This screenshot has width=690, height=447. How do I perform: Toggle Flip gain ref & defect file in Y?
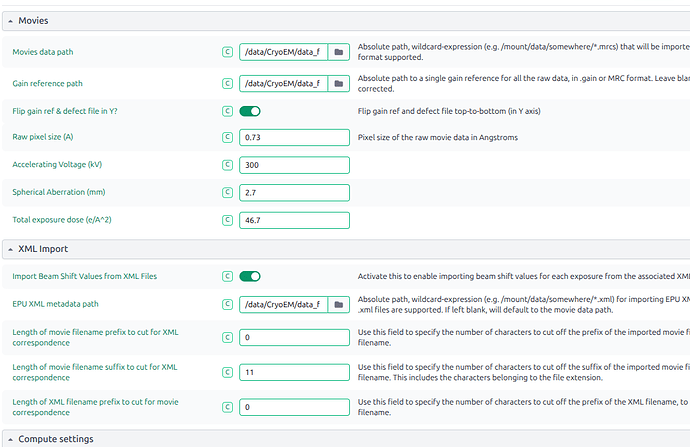coord(250,111)
